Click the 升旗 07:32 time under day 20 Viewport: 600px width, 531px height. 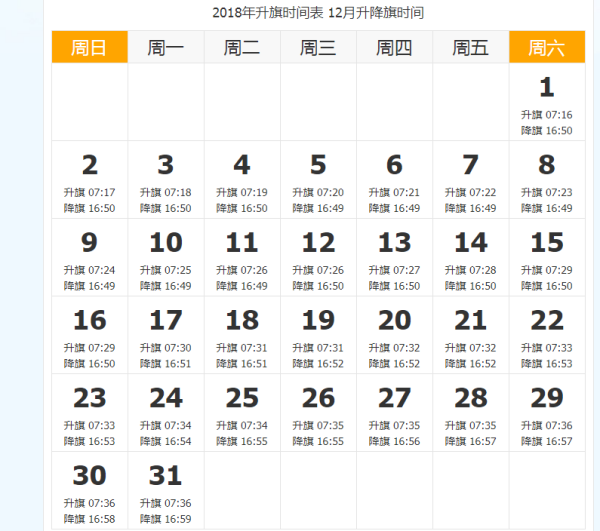pyautogui.click(x=394, y=348)
